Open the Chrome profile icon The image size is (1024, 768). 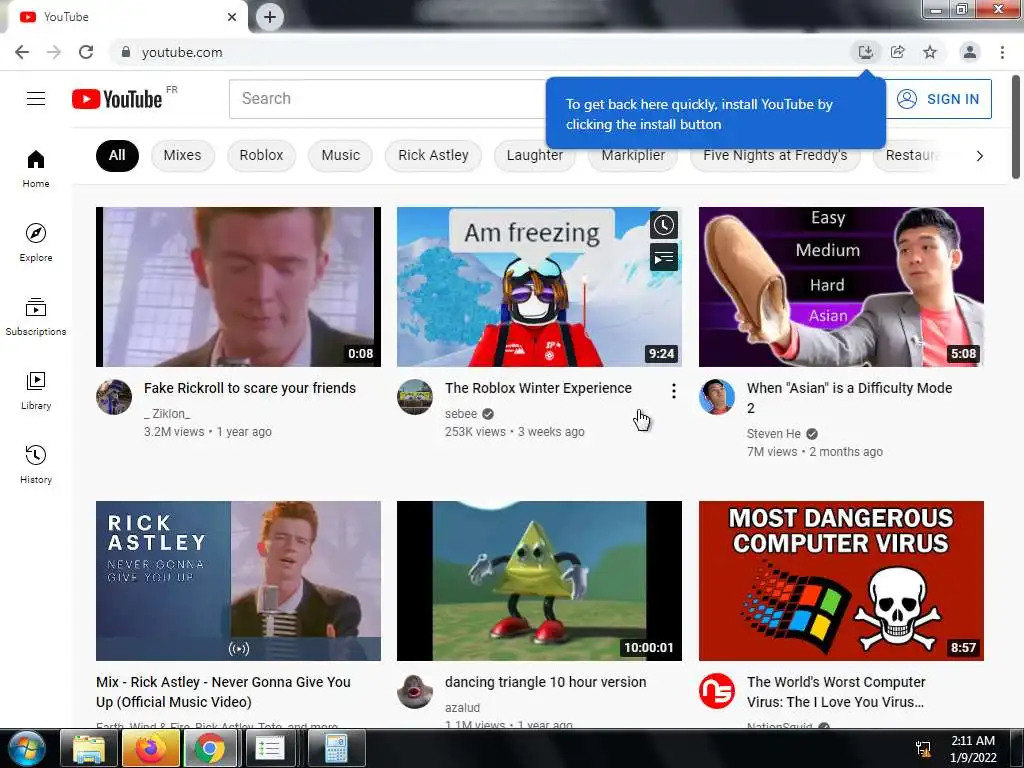970,52
